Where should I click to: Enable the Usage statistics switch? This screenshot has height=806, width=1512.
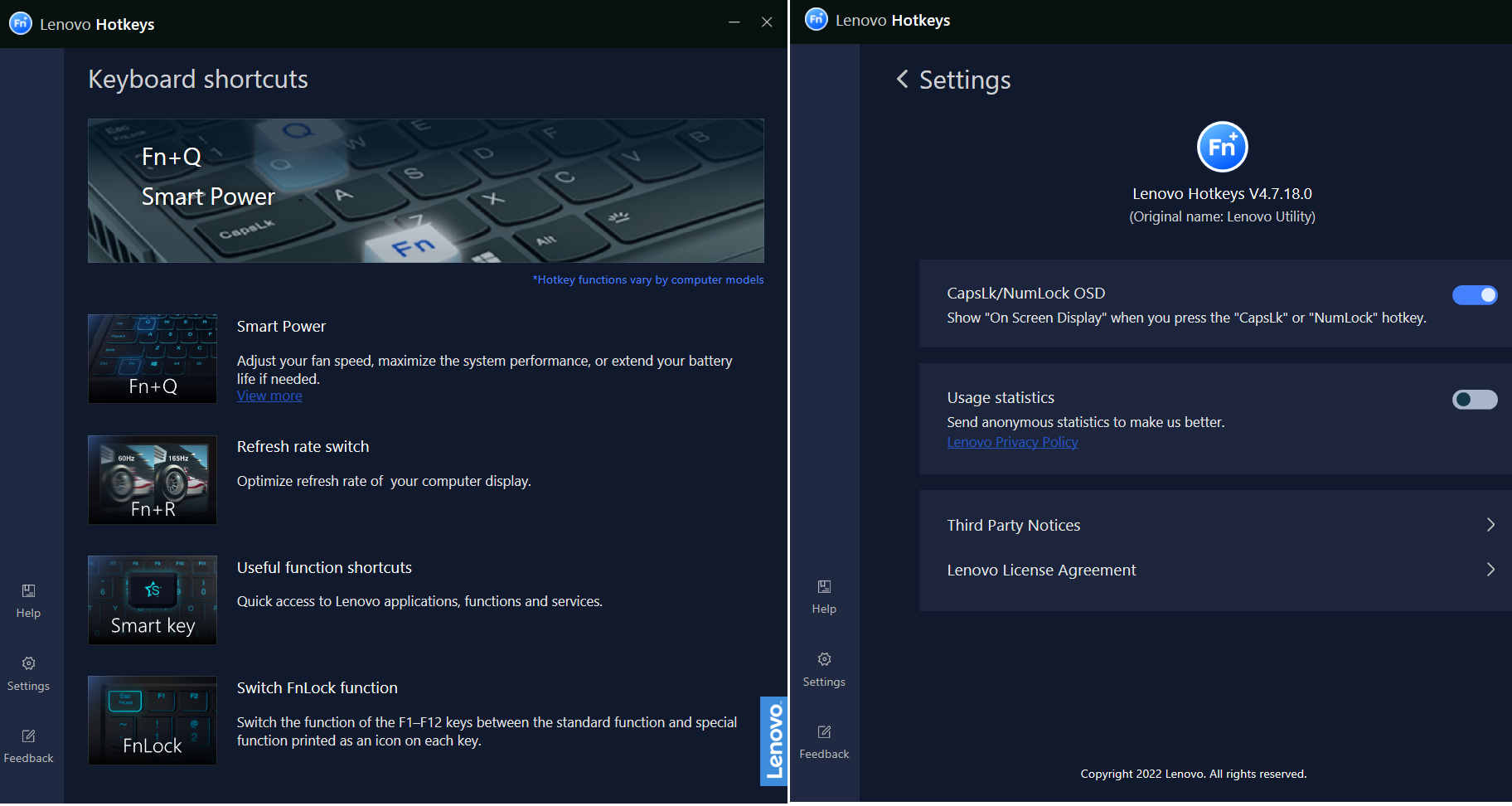(x=1475, y=400)
